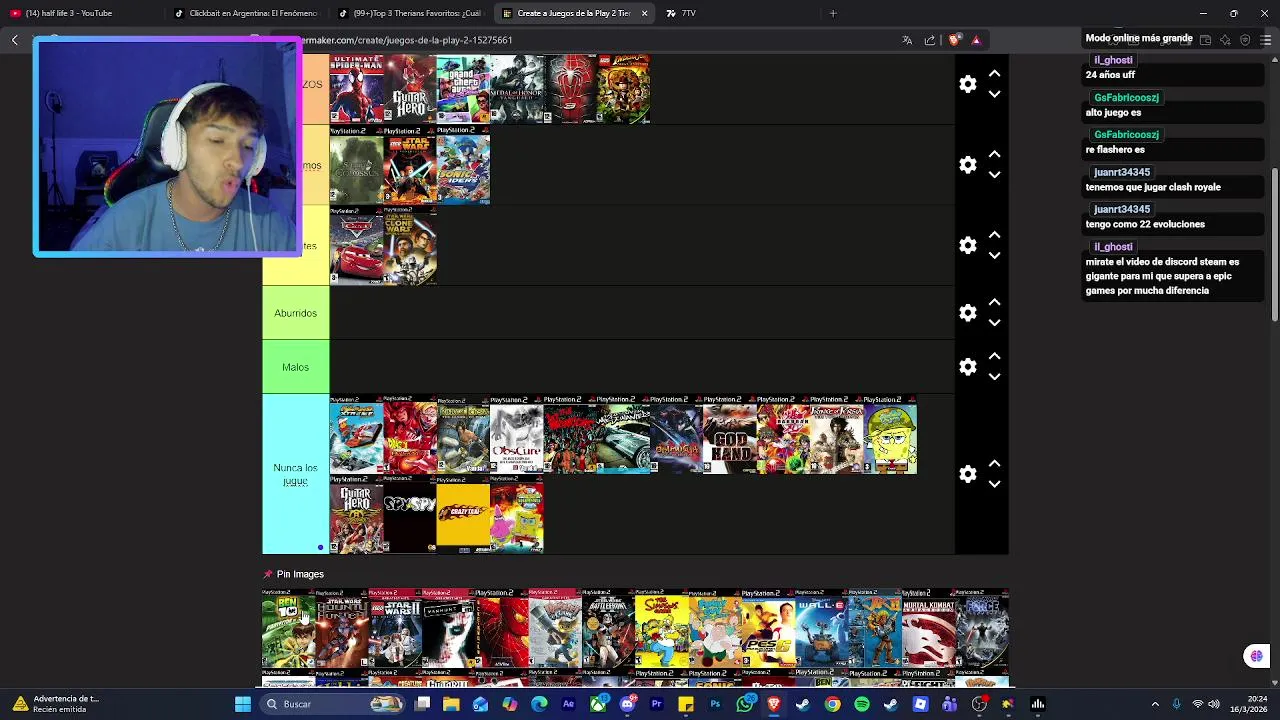Move the Sonic Riders tier row down
The height and width of the screenshot is (720, 1280).
[994, 175]
